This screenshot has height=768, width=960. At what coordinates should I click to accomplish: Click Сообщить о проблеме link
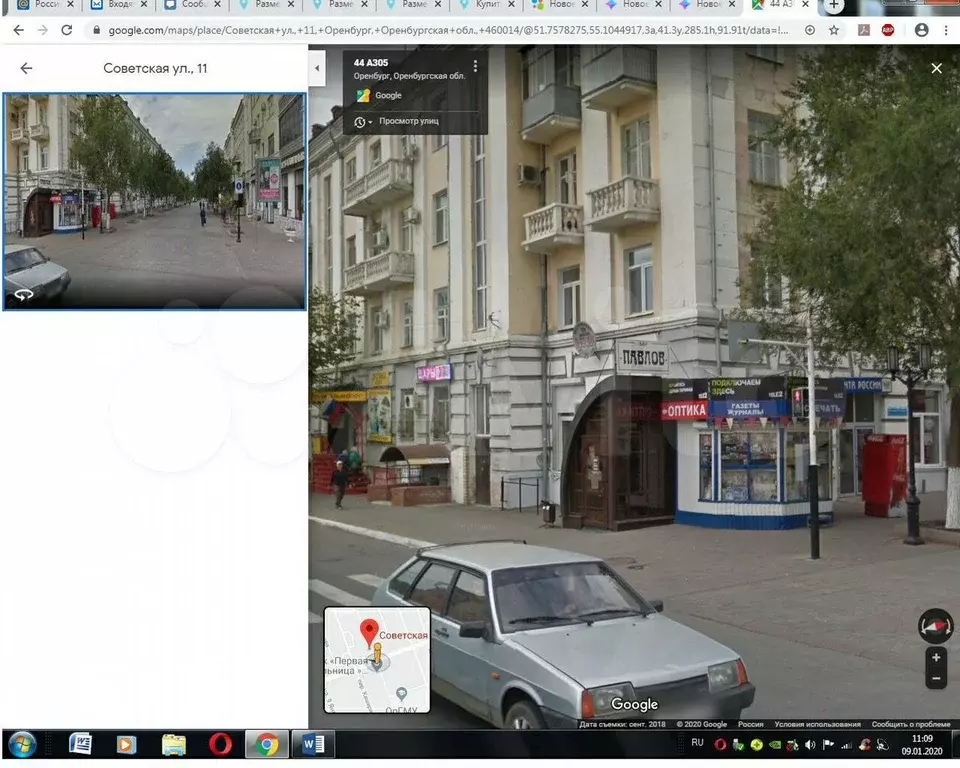coord(910,724)
